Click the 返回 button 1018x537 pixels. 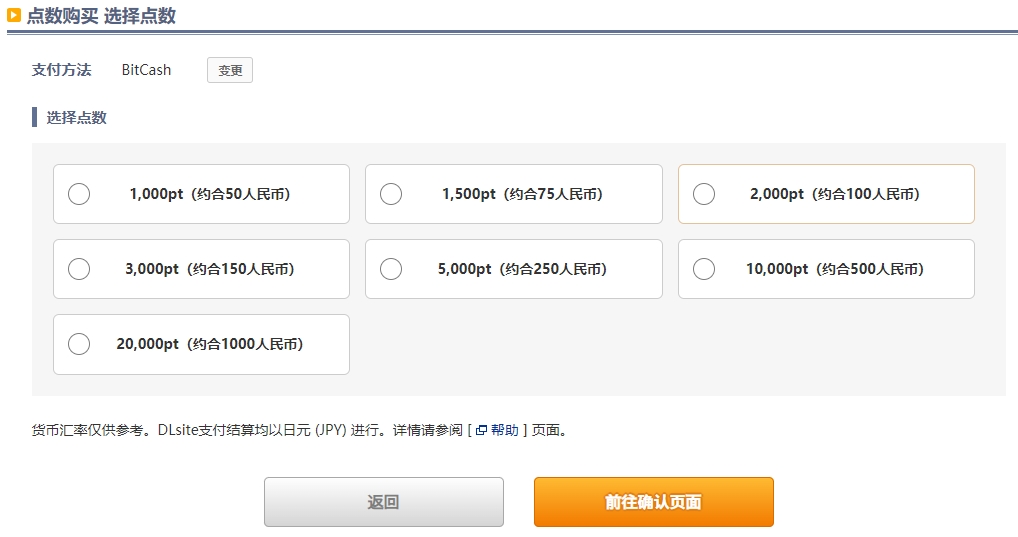pyautogui.click(x=384, y=502)
